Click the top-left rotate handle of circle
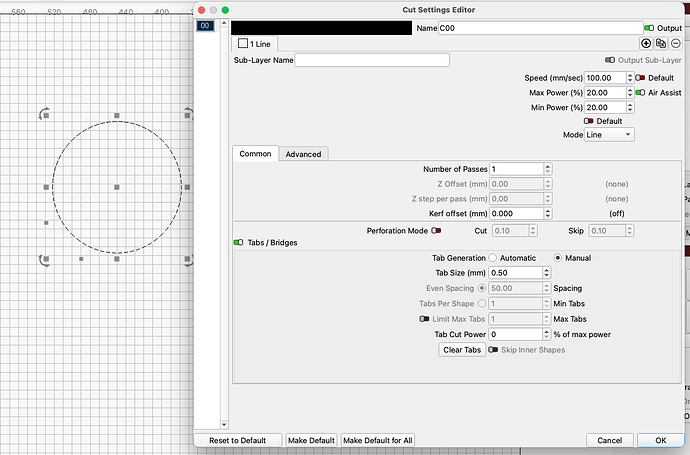 pyautogui.click(x=43, y=114)
